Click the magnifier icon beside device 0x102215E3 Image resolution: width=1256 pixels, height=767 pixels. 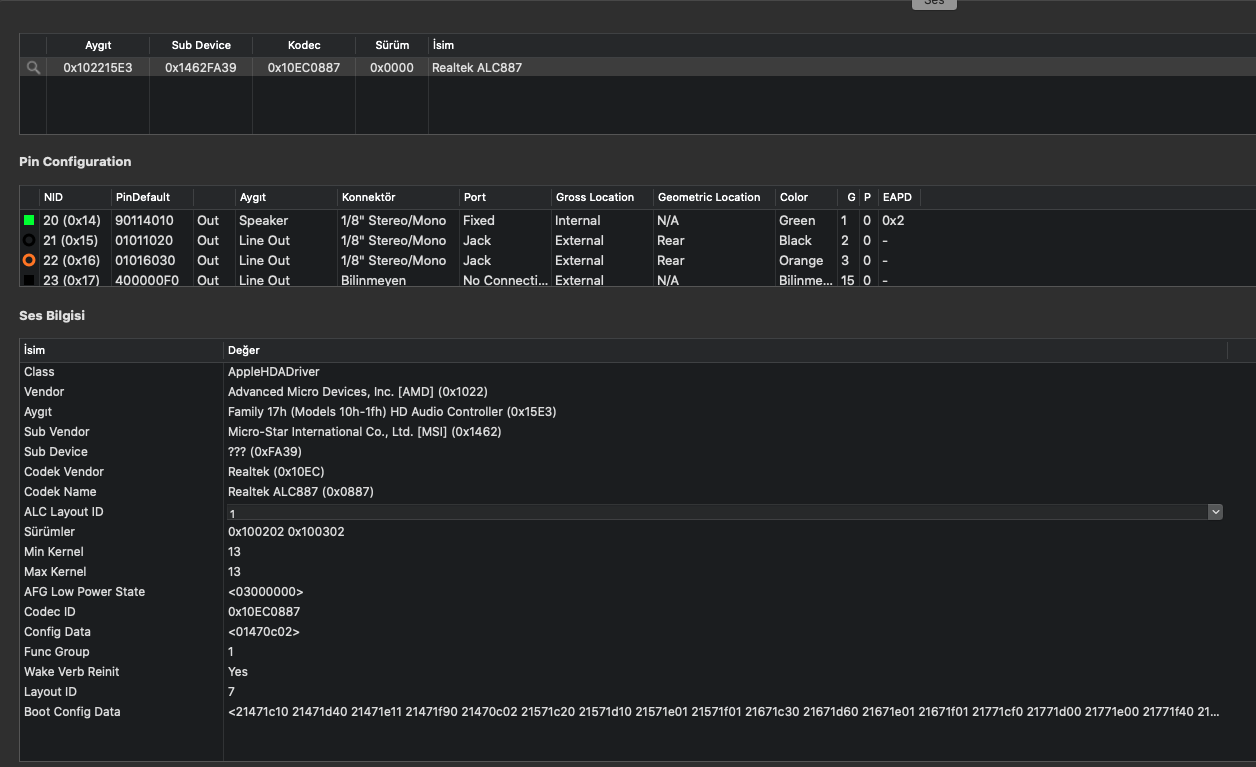(x=33, y=68)
